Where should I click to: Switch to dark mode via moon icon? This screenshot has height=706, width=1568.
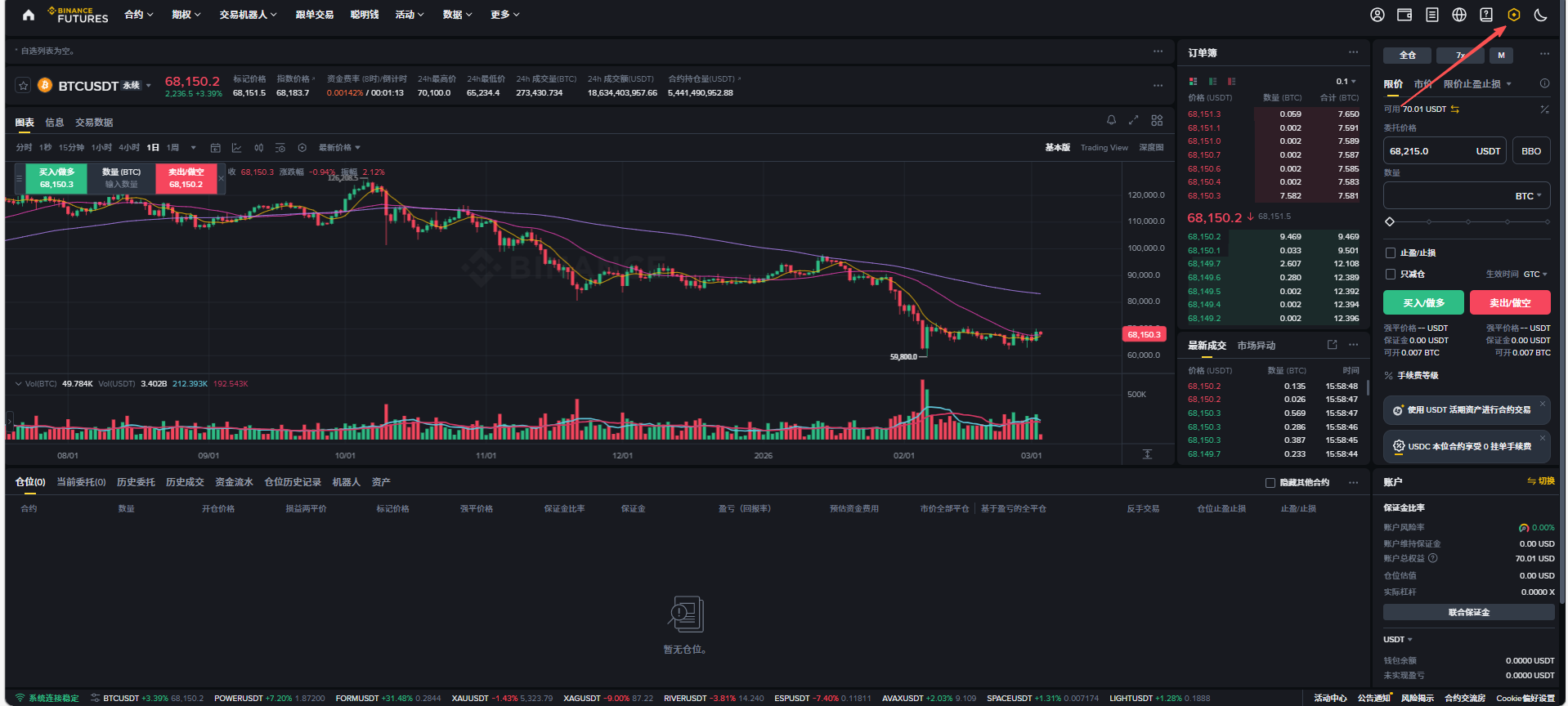tap(1540, 15)
